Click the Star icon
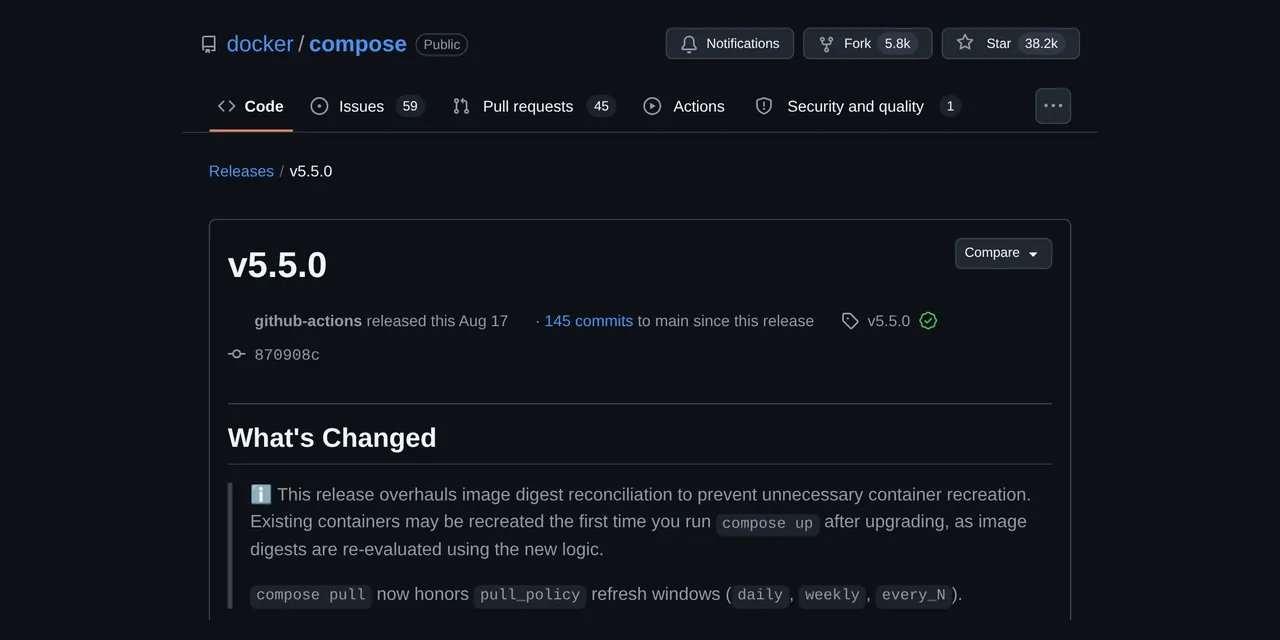The height and width of the screenshot is (640, 1280). point(965,43)
